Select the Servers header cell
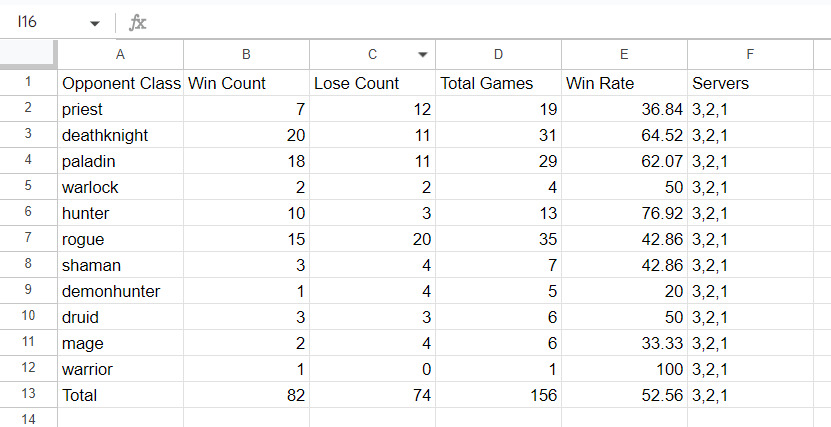The width and height of the screenshot is (831, 427). point(750,83)
